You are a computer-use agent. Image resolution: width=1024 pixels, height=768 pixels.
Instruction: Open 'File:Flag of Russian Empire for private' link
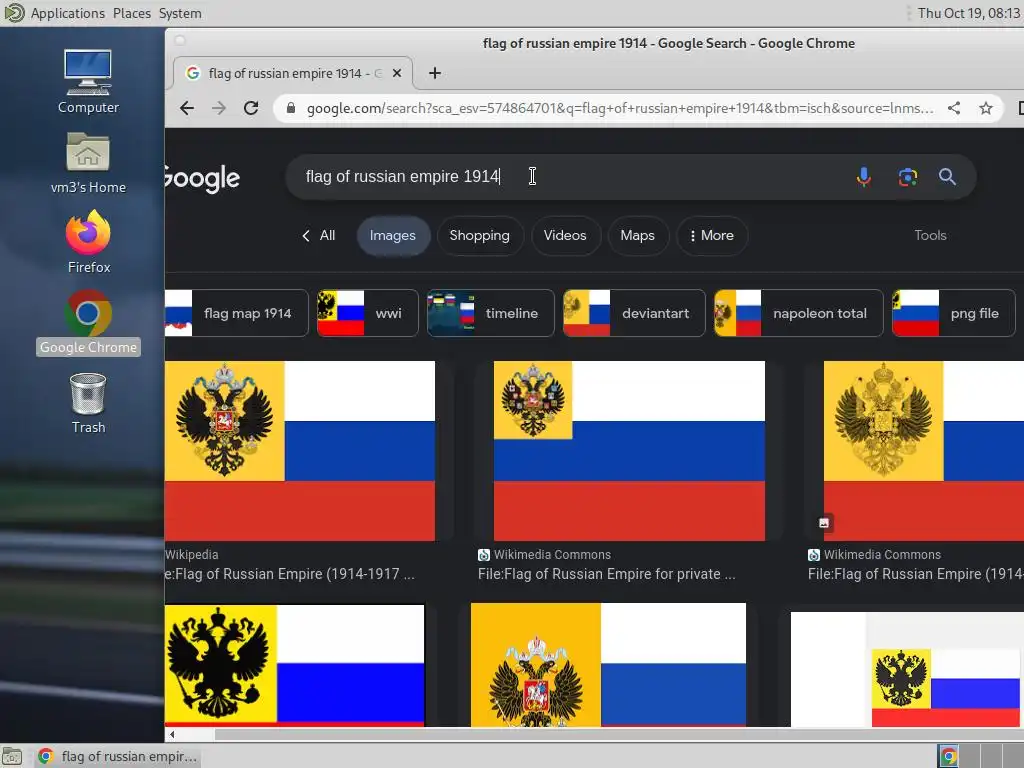(607, 574)
